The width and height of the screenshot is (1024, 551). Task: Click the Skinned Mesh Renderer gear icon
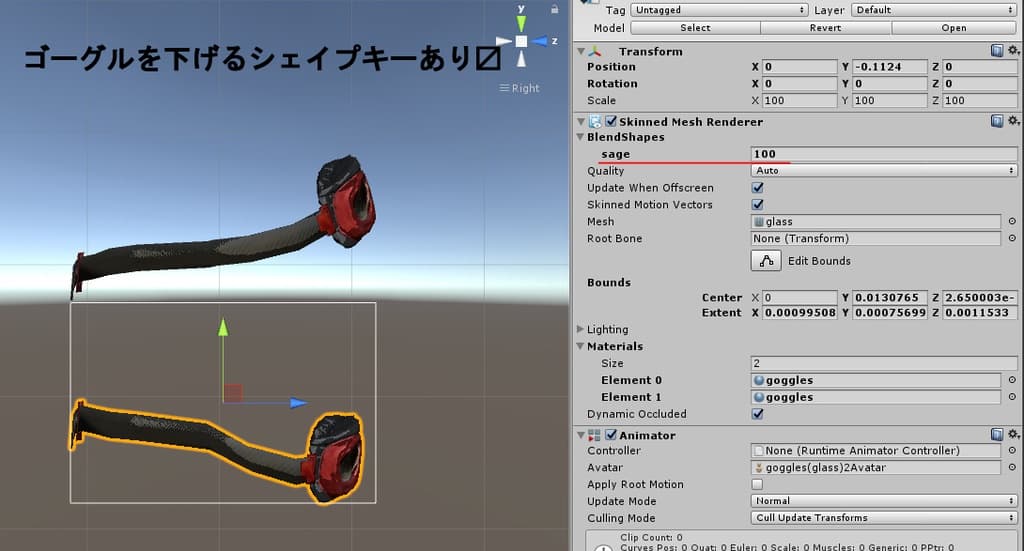coord(1012,121)
